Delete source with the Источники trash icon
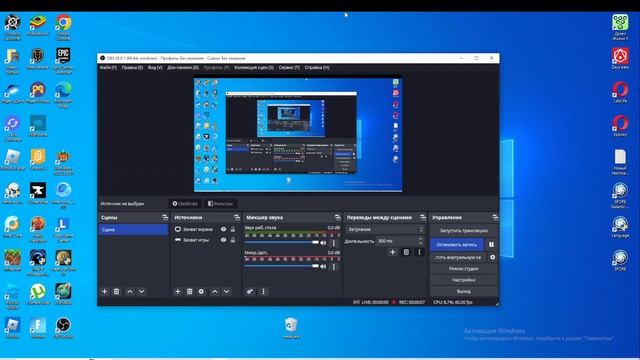Screen dimensions: 640x360 click(x=189, y=291)
